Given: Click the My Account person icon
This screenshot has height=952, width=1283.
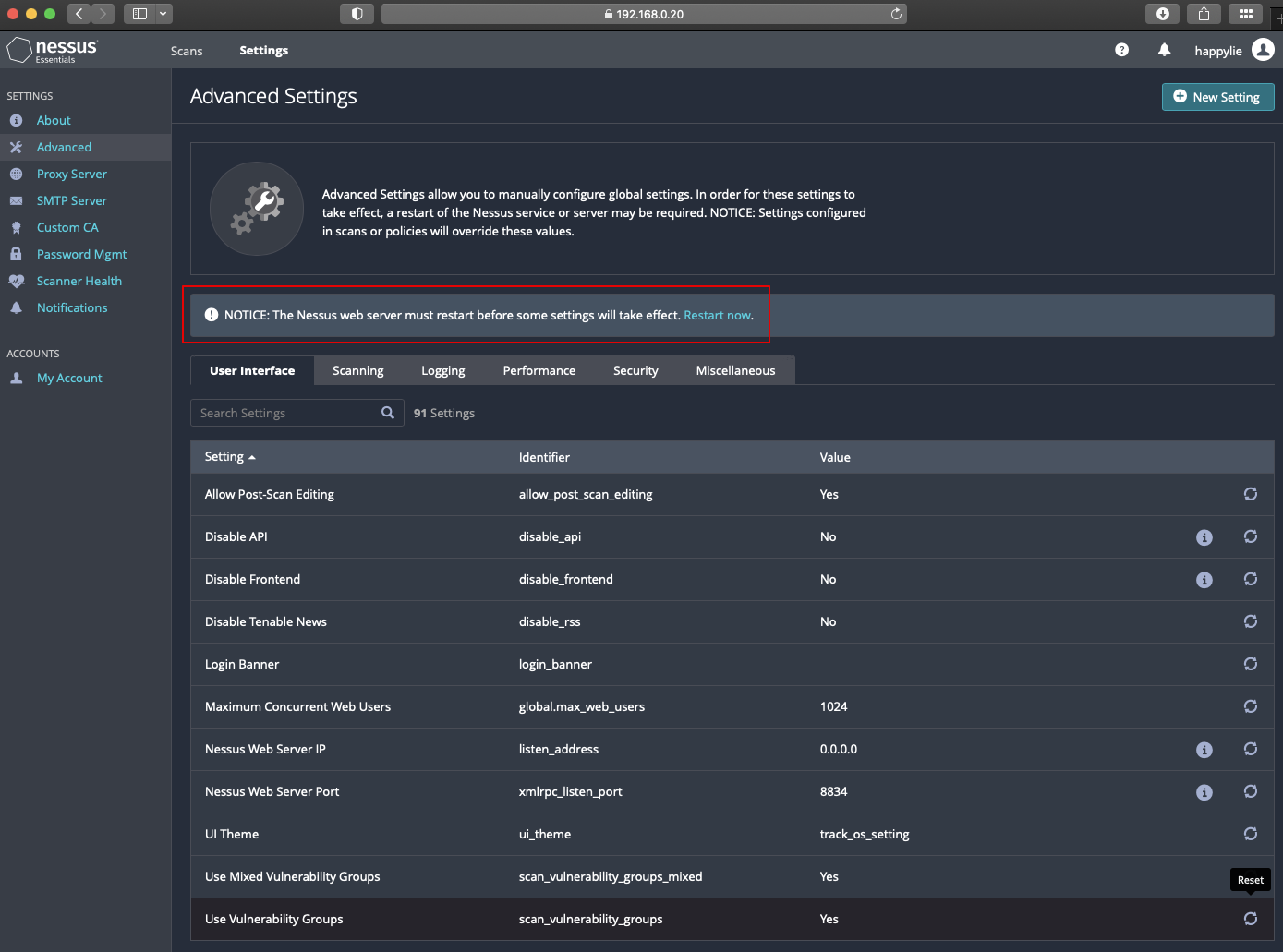Looking at the screenshot, I should (16, 379).
